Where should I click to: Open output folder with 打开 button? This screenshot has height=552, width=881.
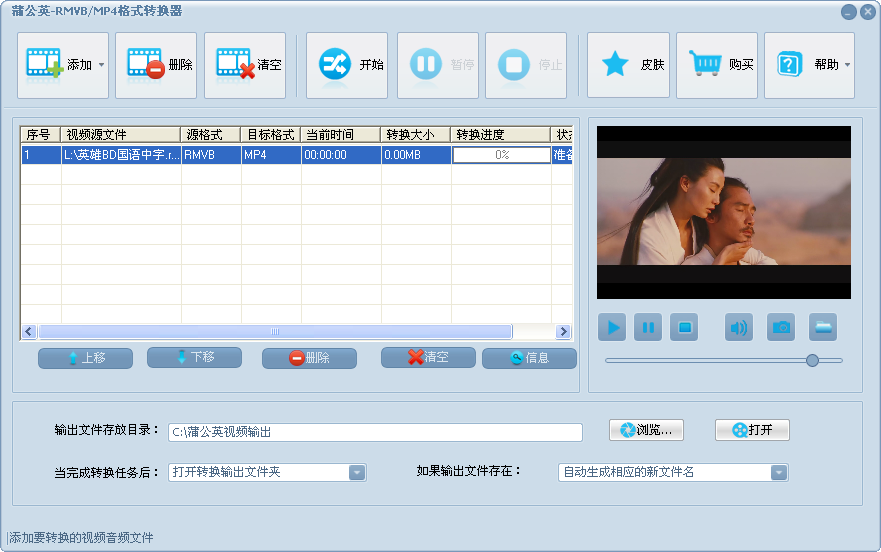pyautogui.click(x=752, y=430)
